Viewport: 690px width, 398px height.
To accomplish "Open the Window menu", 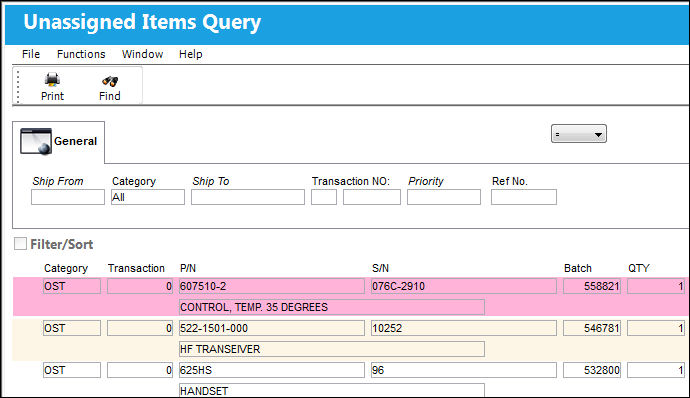I will [142, 54].
